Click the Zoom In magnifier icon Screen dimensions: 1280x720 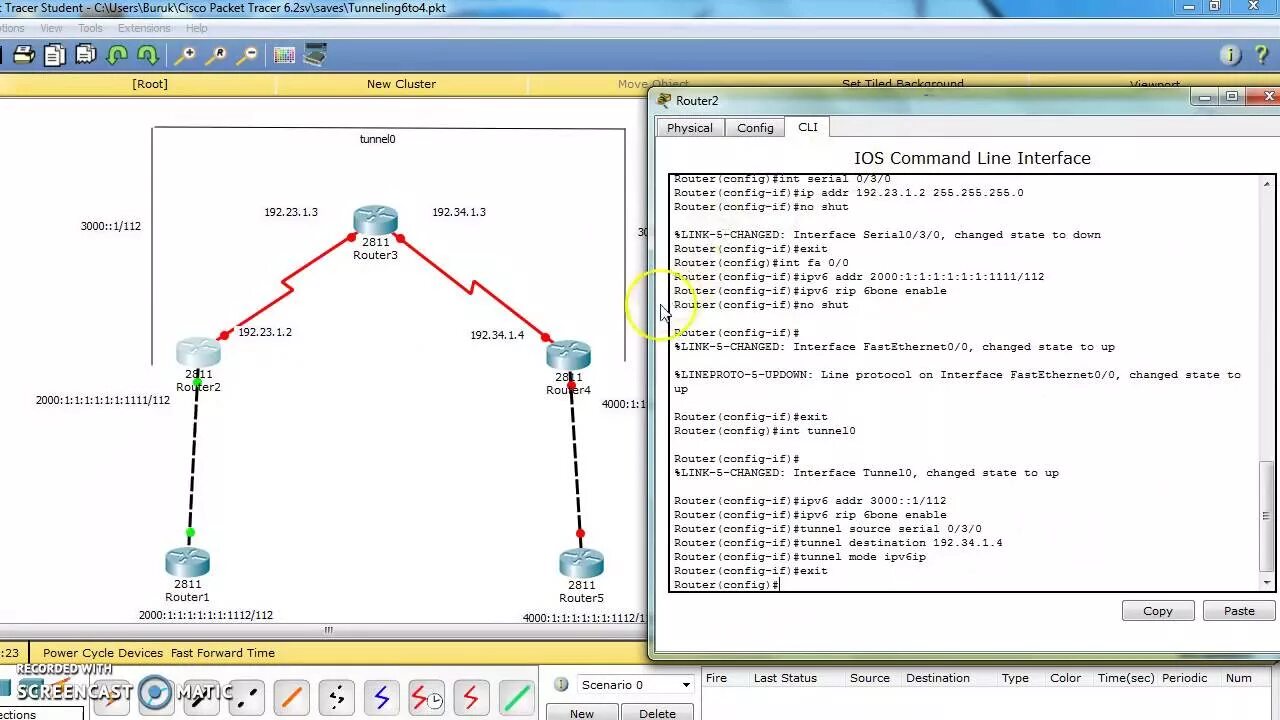click(185, 55)
